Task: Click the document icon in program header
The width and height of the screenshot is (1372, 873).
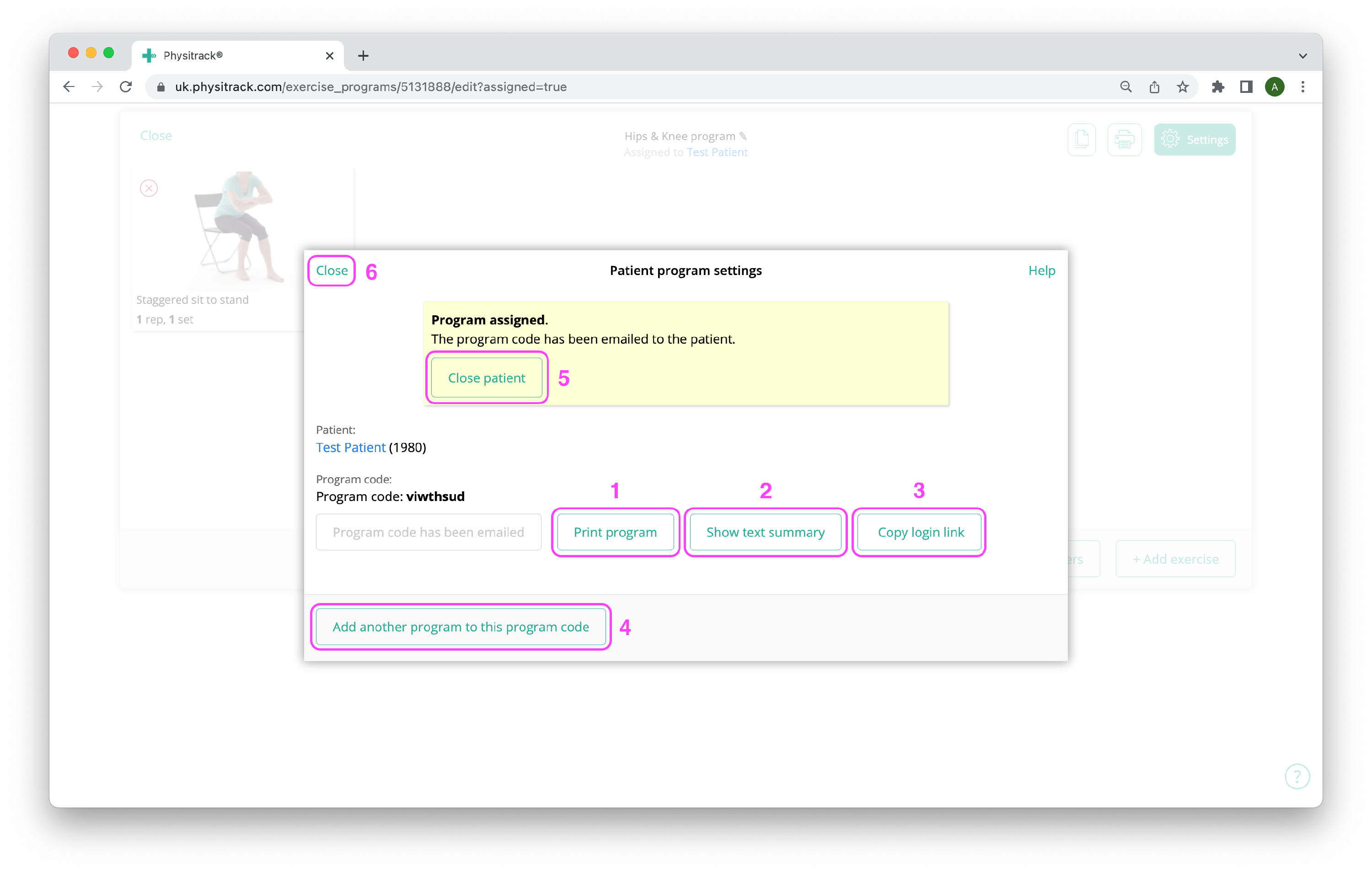Action: pyautogui.click(x=1082, y=139)
